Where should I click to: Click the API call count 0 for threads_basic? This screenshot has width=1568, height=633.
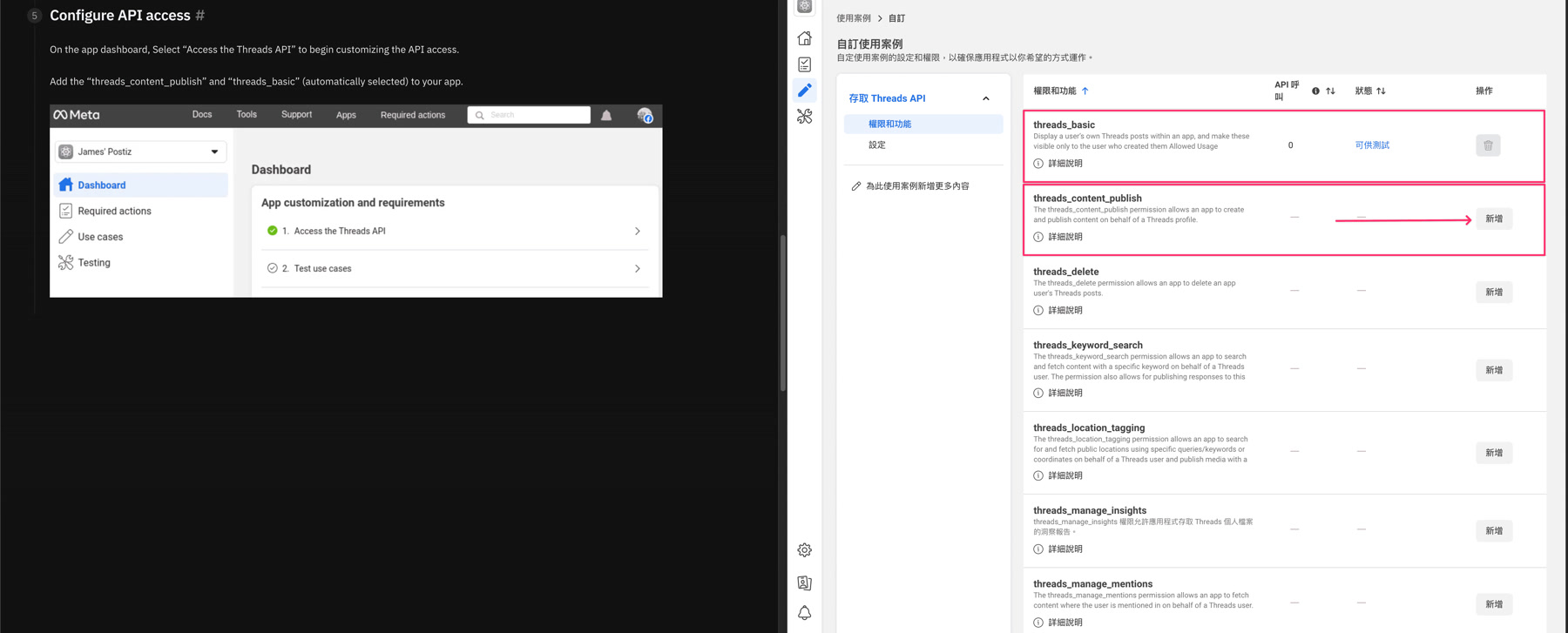pyautogui.click(x=1290, y=145)
